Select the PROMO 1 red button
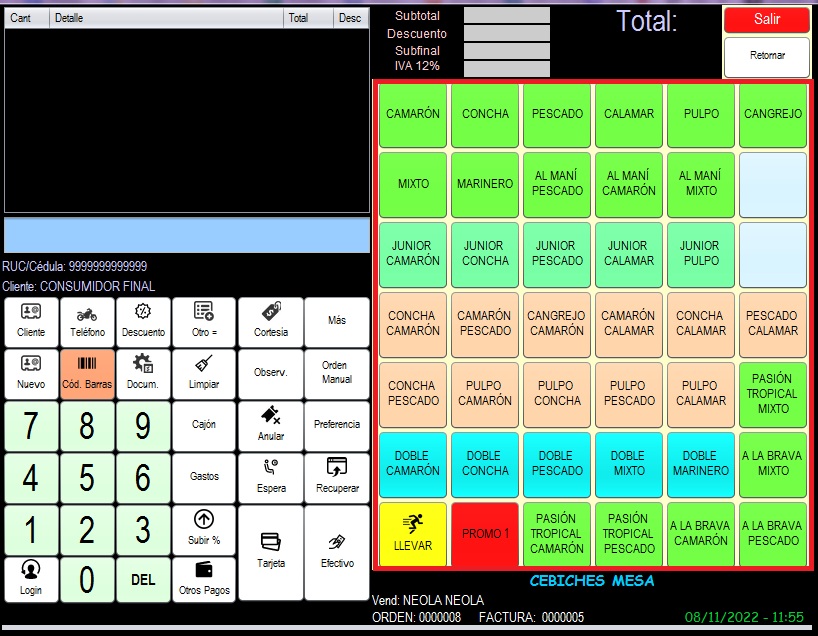This screenshot has width=818, height=636. pyautogui.click(x=485, y=534)
